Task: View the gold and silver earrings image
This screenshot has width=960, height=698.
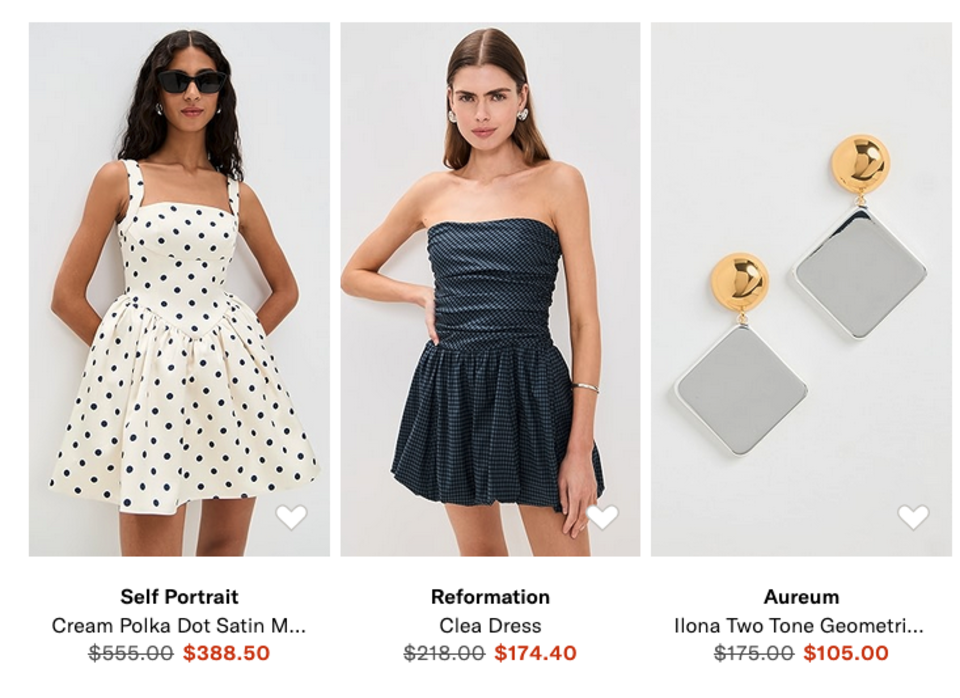Action: click(801, 289)
